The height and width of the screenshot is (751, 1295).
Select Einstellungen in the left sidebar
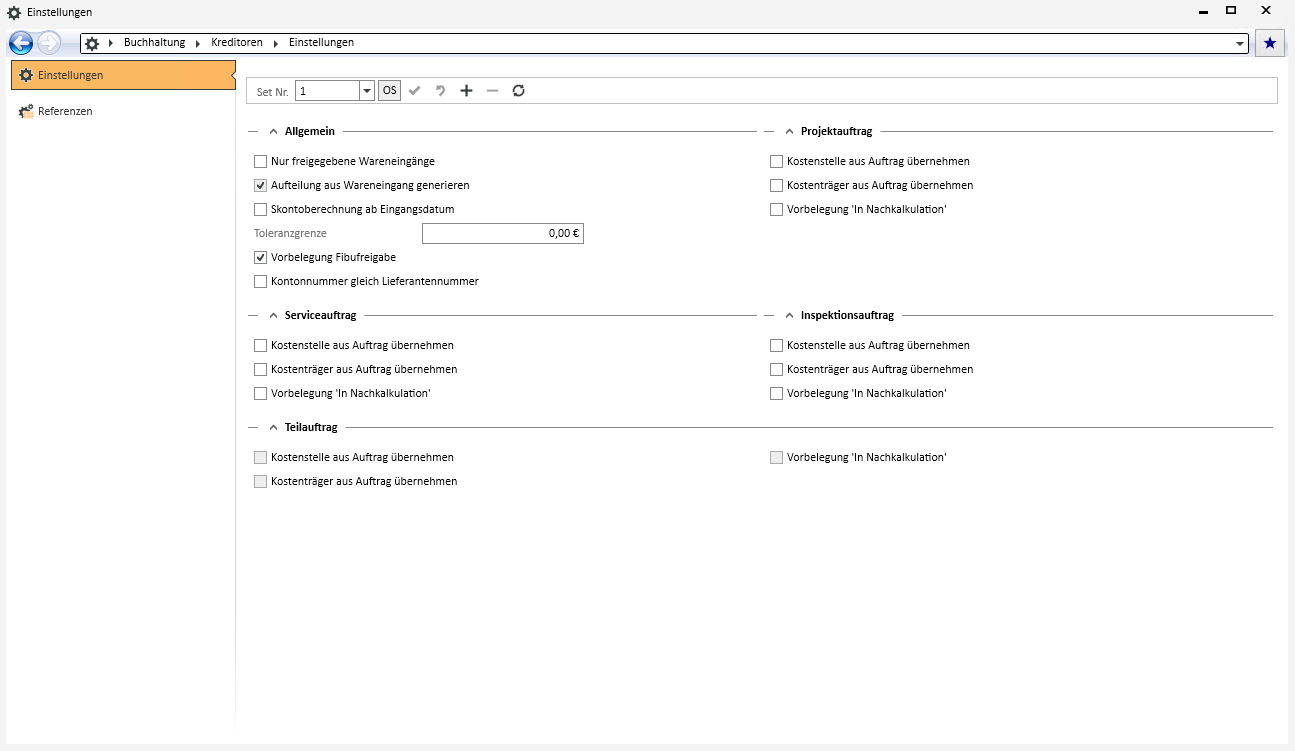(123, 75)
